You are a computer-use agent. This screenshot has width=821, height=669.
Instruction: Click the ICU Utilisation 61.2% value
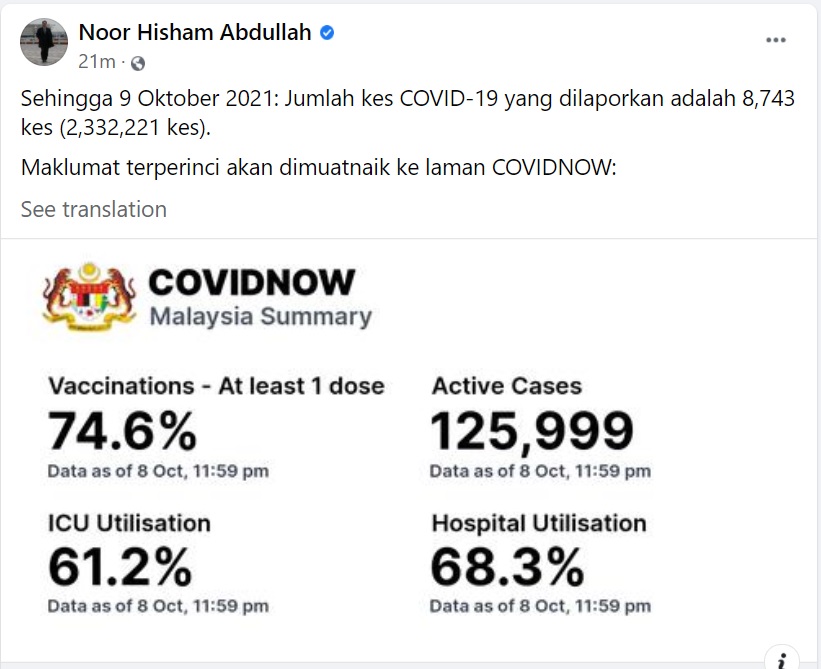pos(120,567)
